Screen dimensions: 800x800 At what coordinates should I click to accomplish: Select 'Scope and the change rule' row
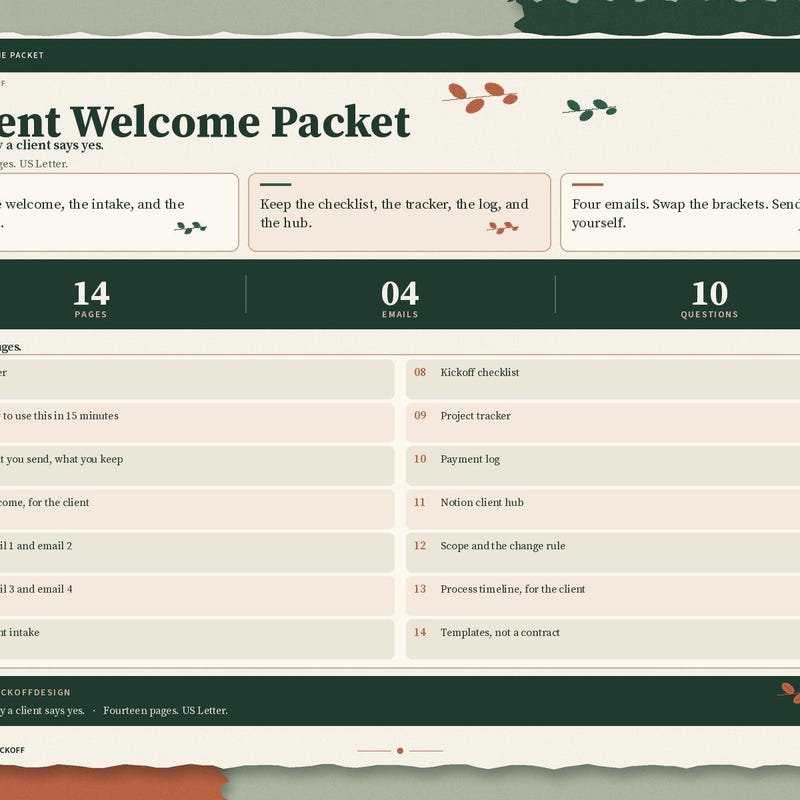point(603,553)
